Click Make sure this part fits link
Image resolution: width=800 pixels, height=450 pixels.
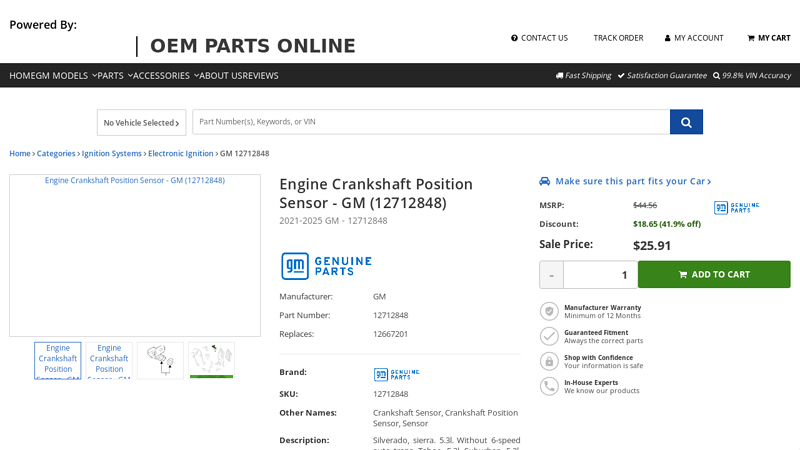[x=632, y=181]
